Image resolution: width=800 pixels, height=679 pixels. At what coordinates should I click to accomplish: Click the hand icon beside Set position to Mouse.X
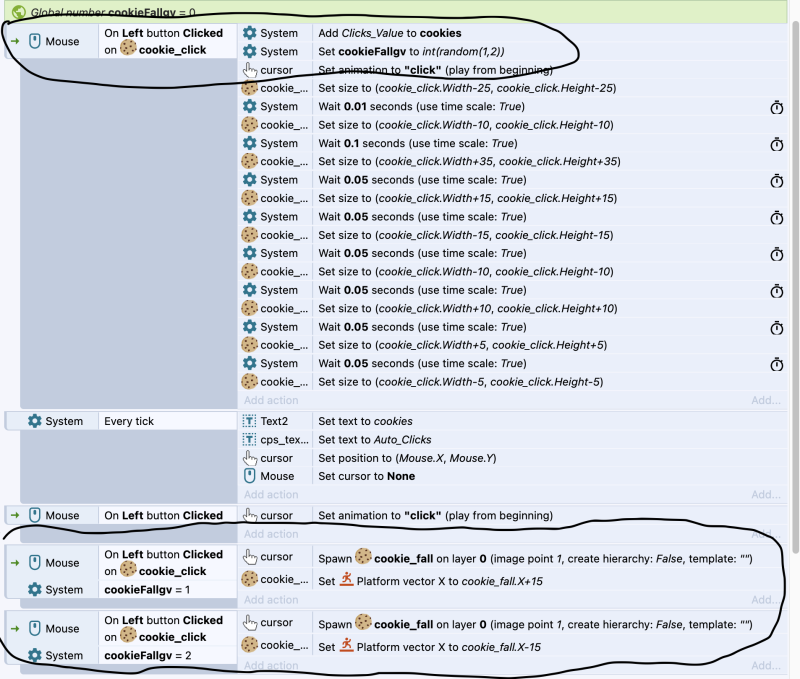tap(250, 459)
